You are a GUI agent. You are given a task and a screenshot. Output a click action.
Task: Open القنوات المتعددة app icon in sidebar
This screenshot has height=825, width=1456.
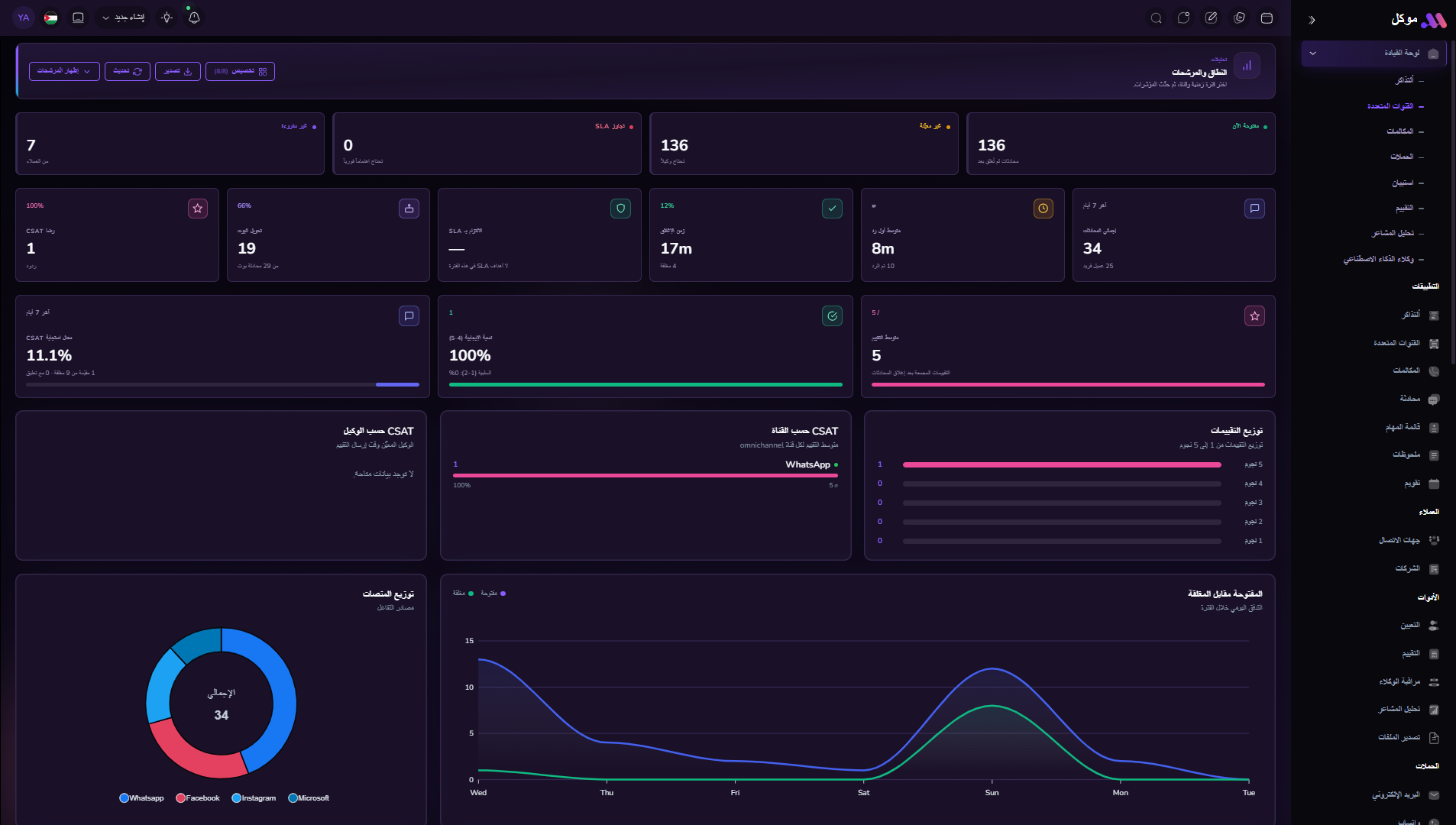click(1435, 344)
